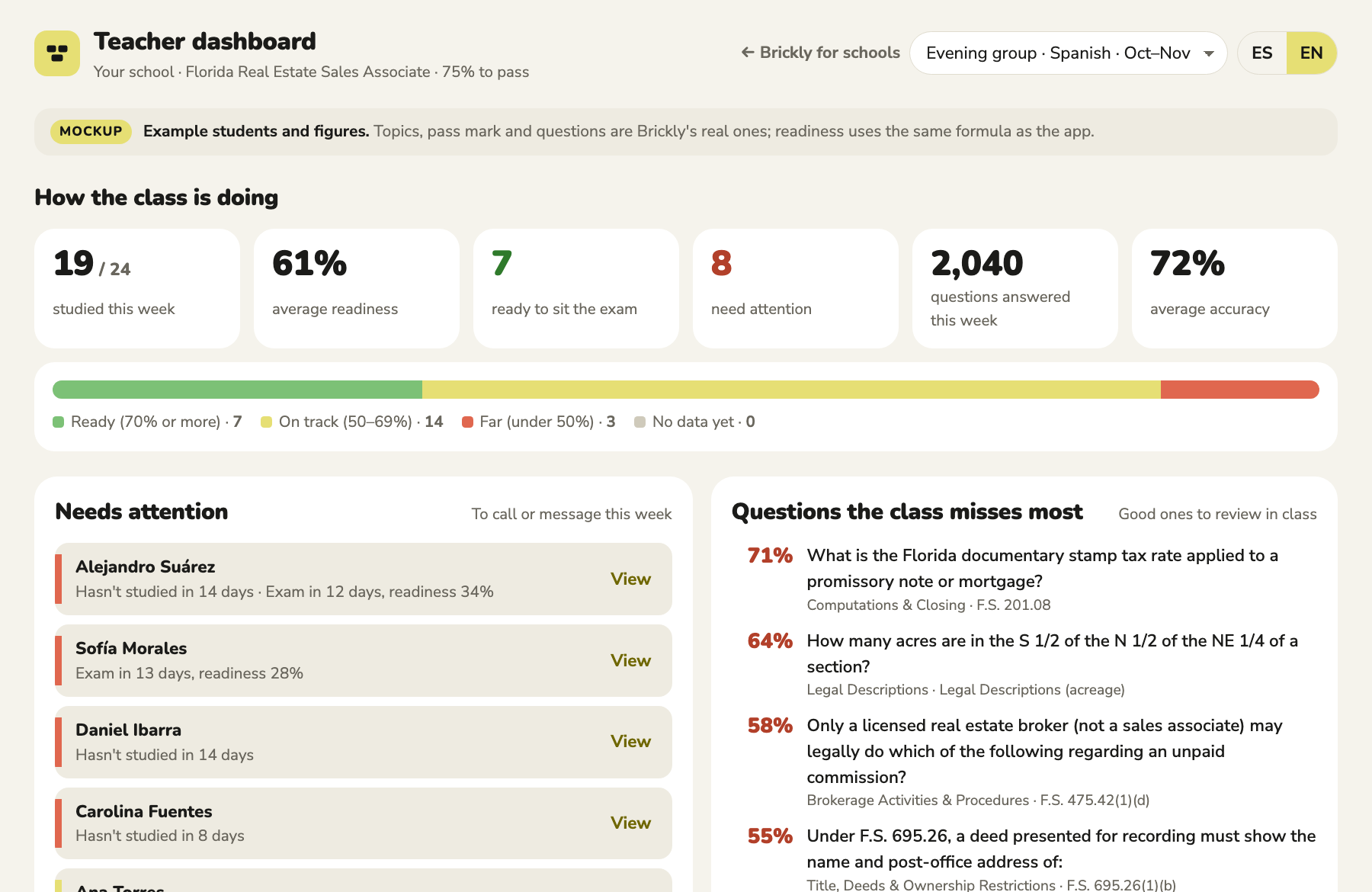Click 'Needs attention' heading
Image resolution: width=1372 pixels, height=892 pixels.
click(142, 512)
